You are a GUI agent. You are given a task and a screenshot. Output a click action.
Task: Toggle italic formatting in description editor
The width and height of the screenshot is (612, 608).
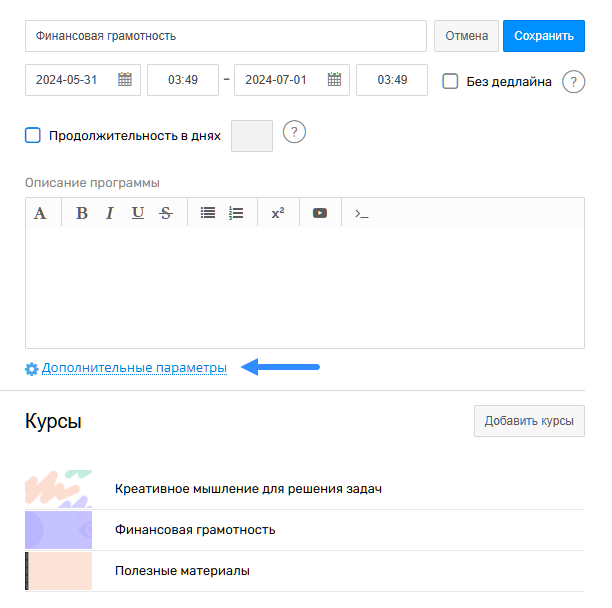pyautogui.click(x=110, y=213)
